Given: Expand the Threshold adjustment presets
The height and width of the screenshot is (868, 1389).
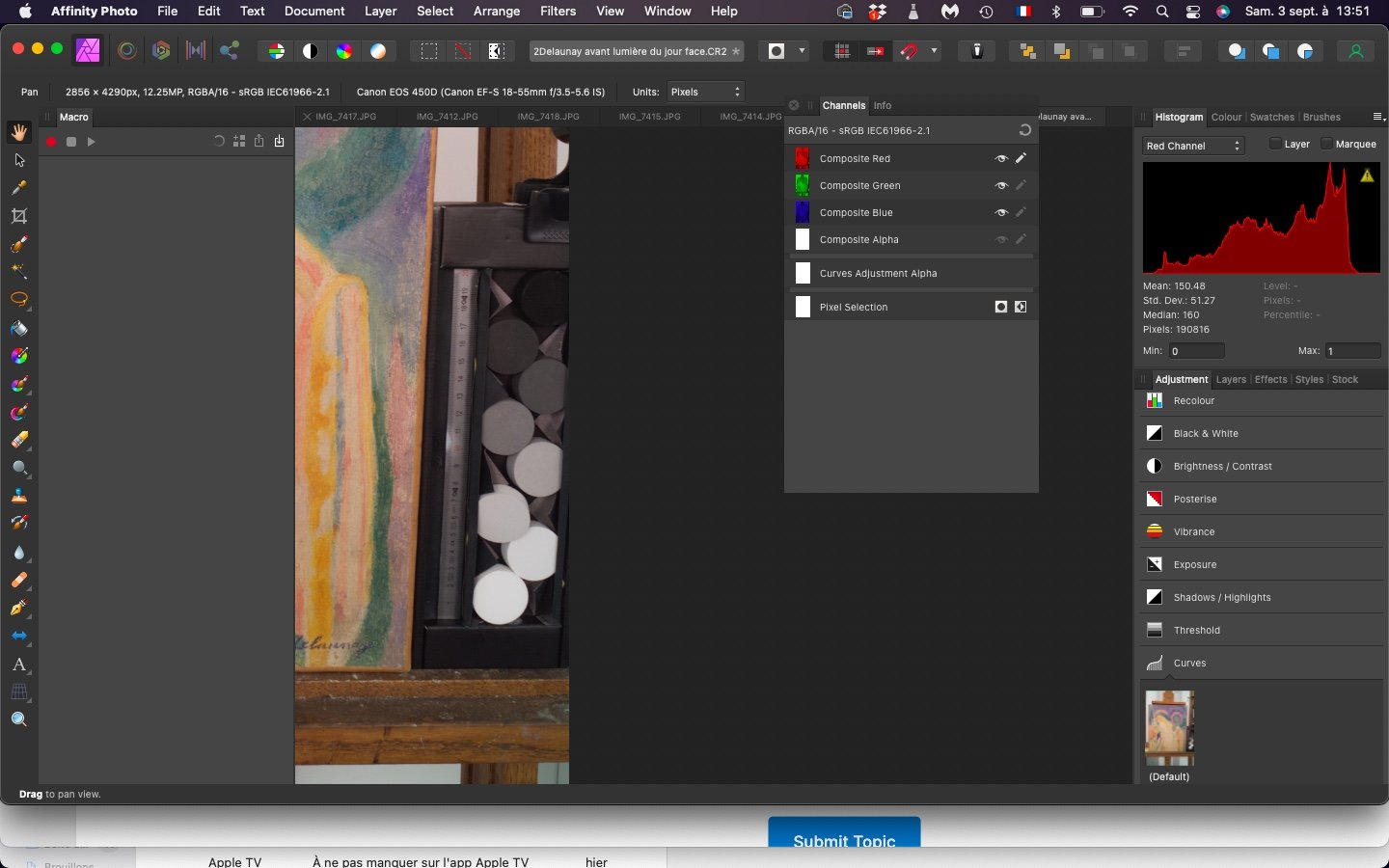Looking at the screenshot, I should [1262, 631].
